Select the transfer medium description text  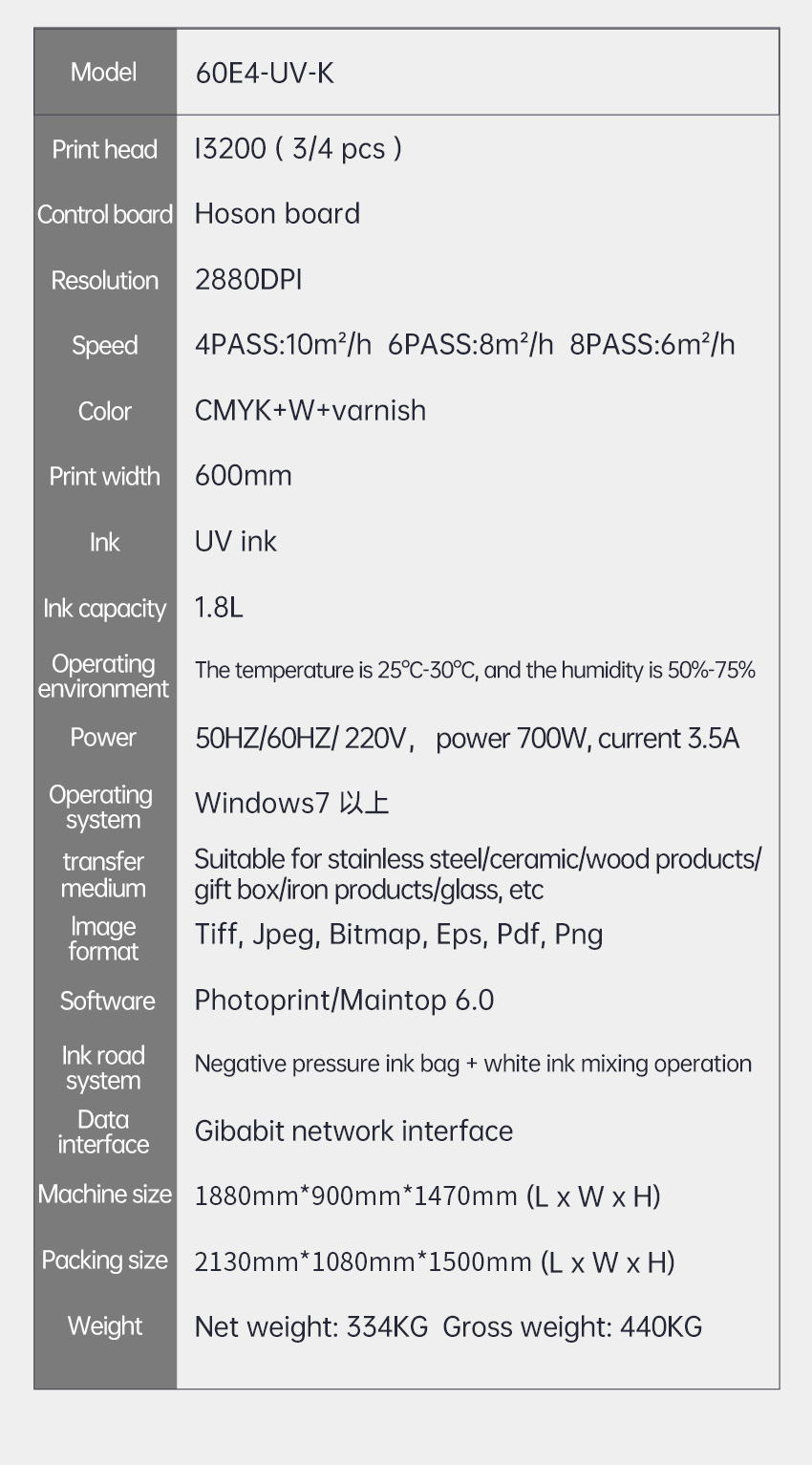click(x=478, y=874)
